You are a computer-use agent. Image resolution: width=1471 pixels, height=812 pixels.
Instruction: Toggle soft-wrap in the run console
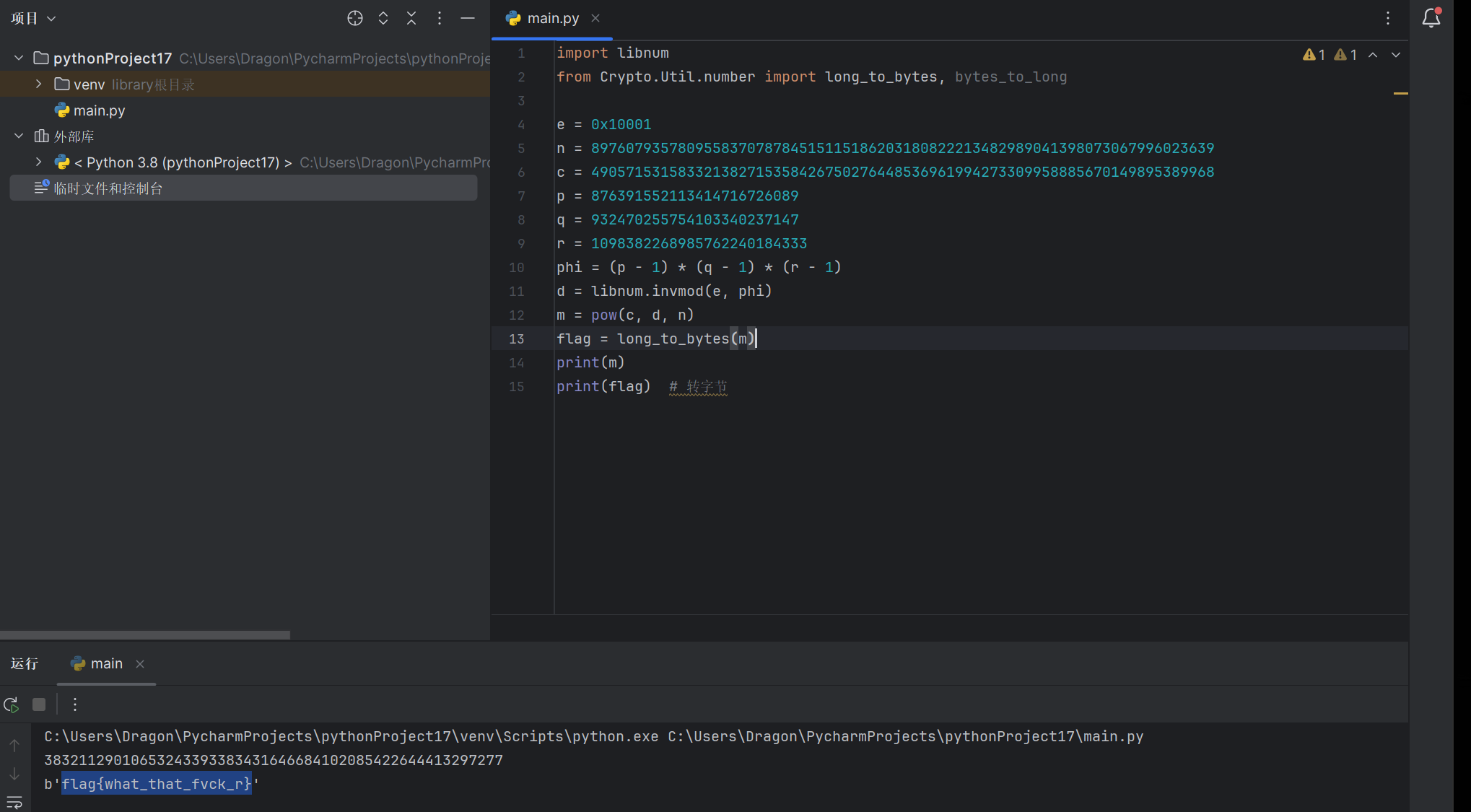(x=14, y=802)
